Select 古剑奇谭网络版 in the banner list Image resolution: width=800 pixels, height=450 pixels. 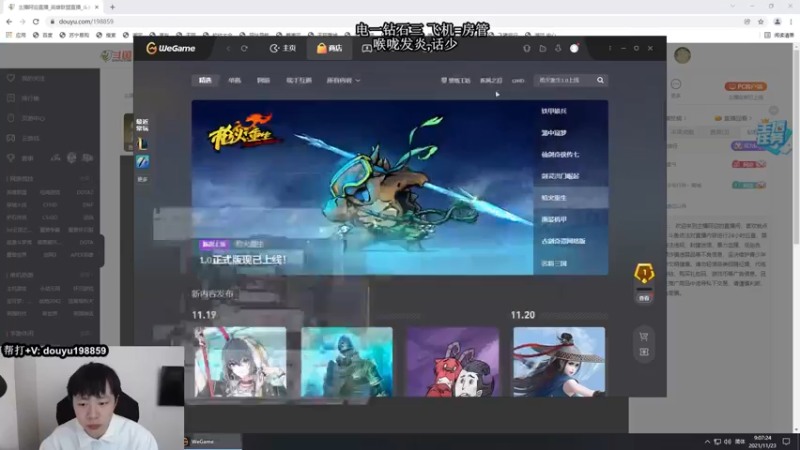click(570, 241)
